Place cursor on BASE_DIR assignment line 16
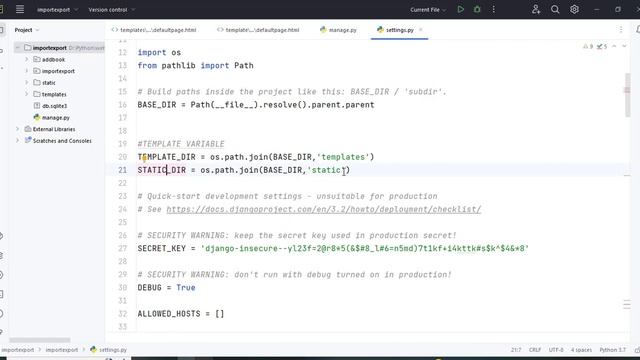The height and width of the screenshot is (360, 640). [256, 105]
